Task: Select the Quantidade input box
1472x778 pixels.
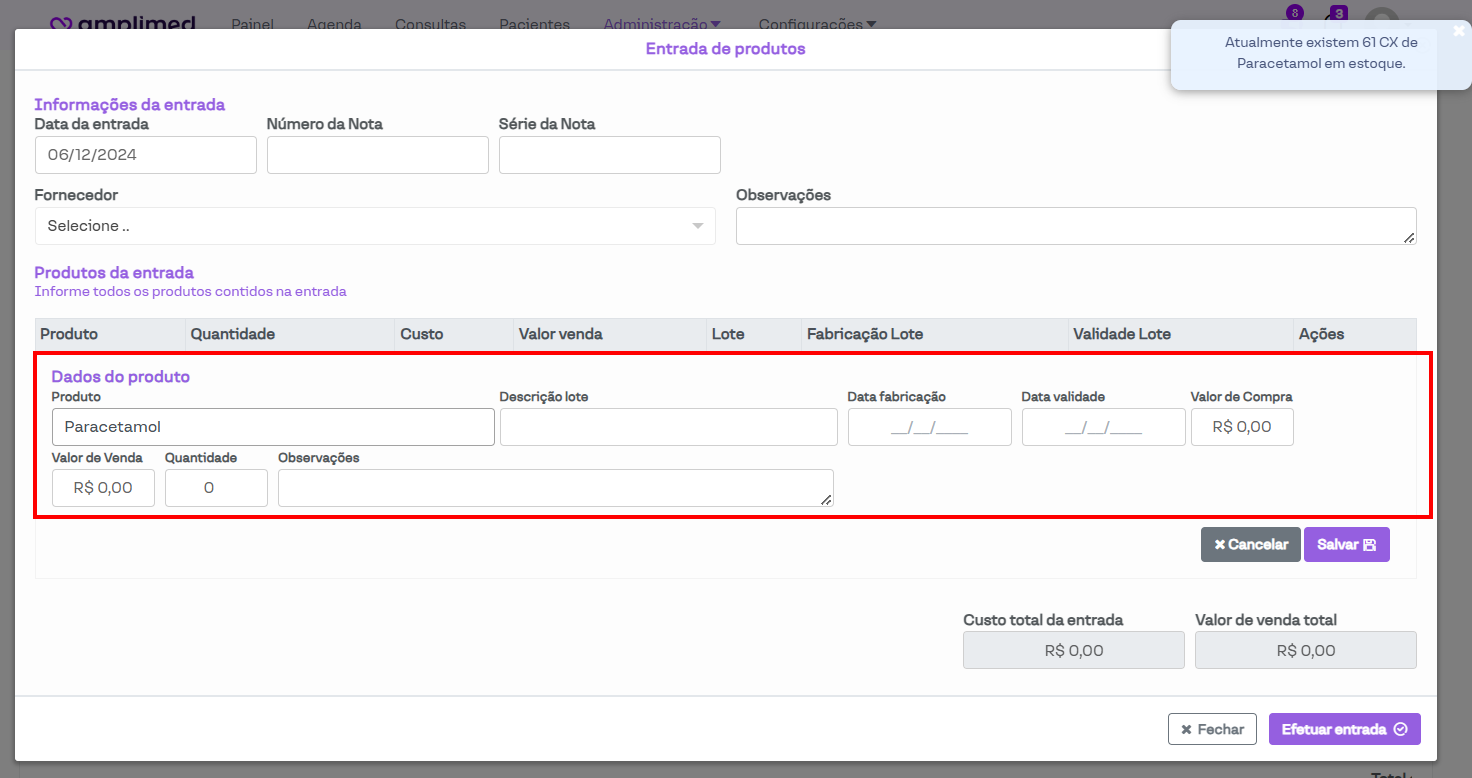Action: click(216, 488)
